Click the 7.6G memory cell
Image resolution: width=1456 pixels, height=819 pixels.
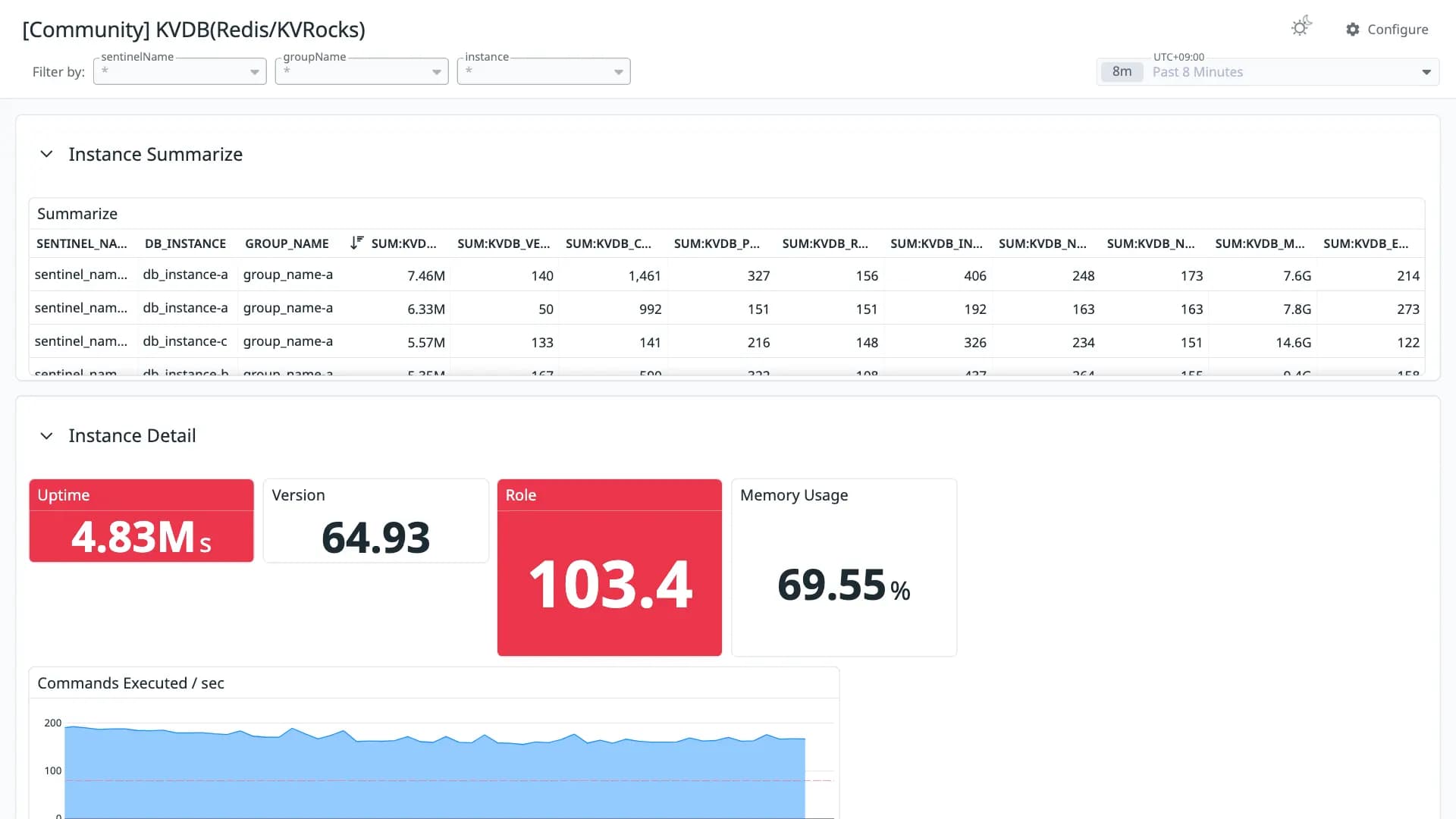(1297, 276)
